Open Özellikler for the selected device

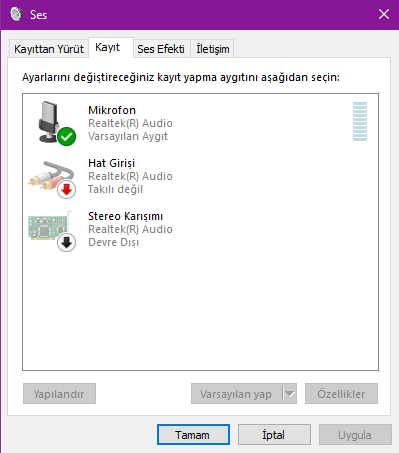coord(341,394)
